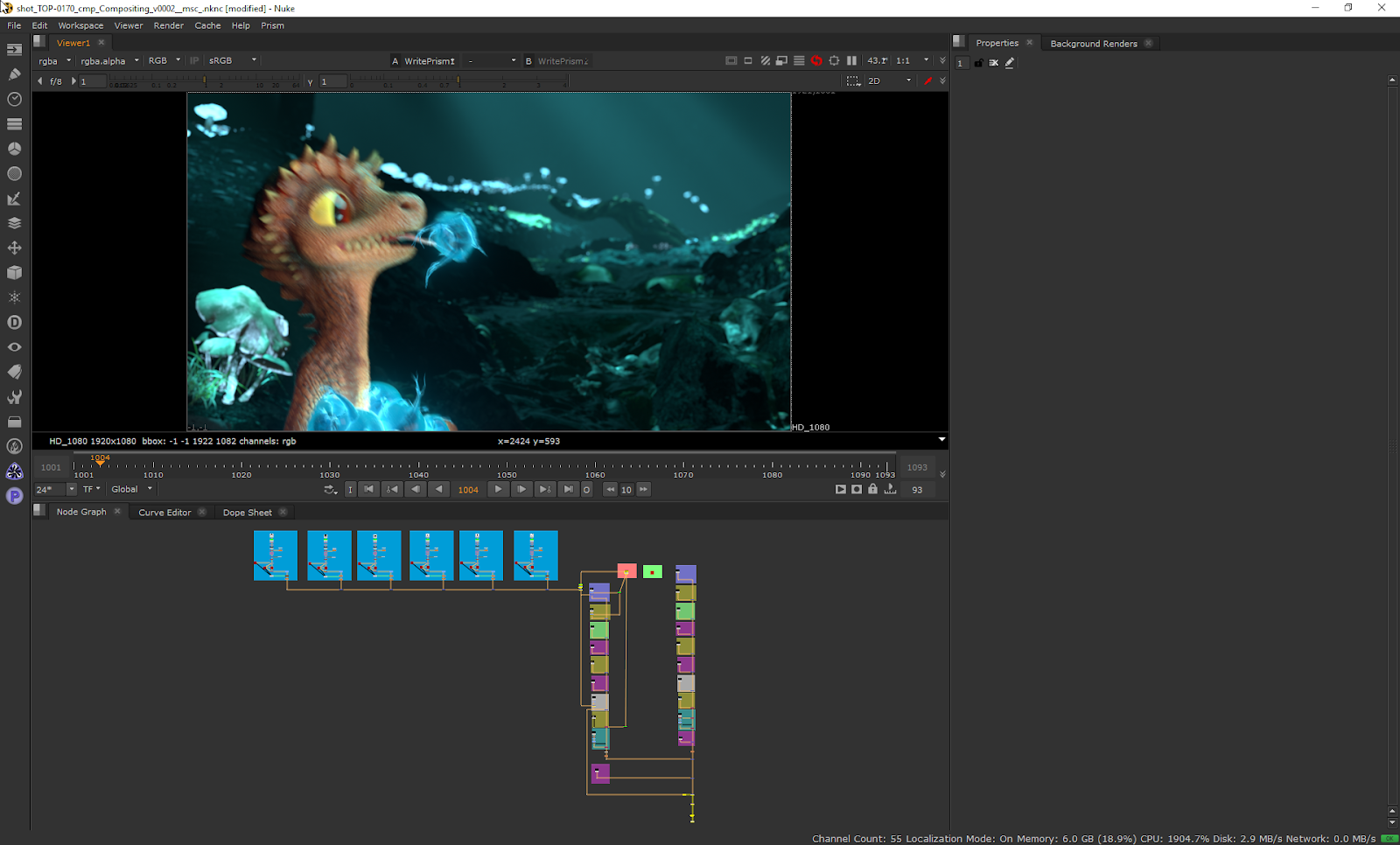Open the Transform nodes move icon

(x=14, y=248)
